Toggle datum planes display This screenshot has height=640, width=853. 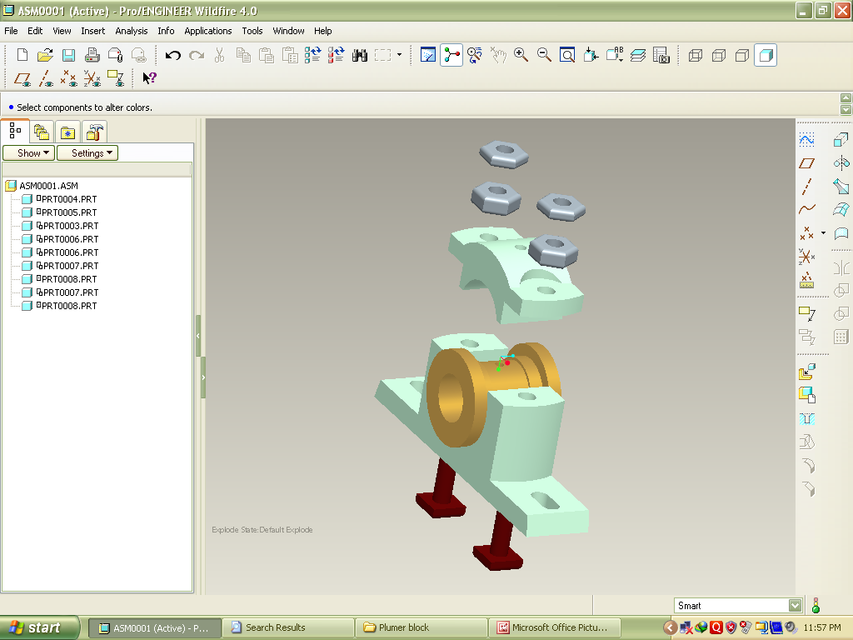pyautogui.click(x=22, y=79)
